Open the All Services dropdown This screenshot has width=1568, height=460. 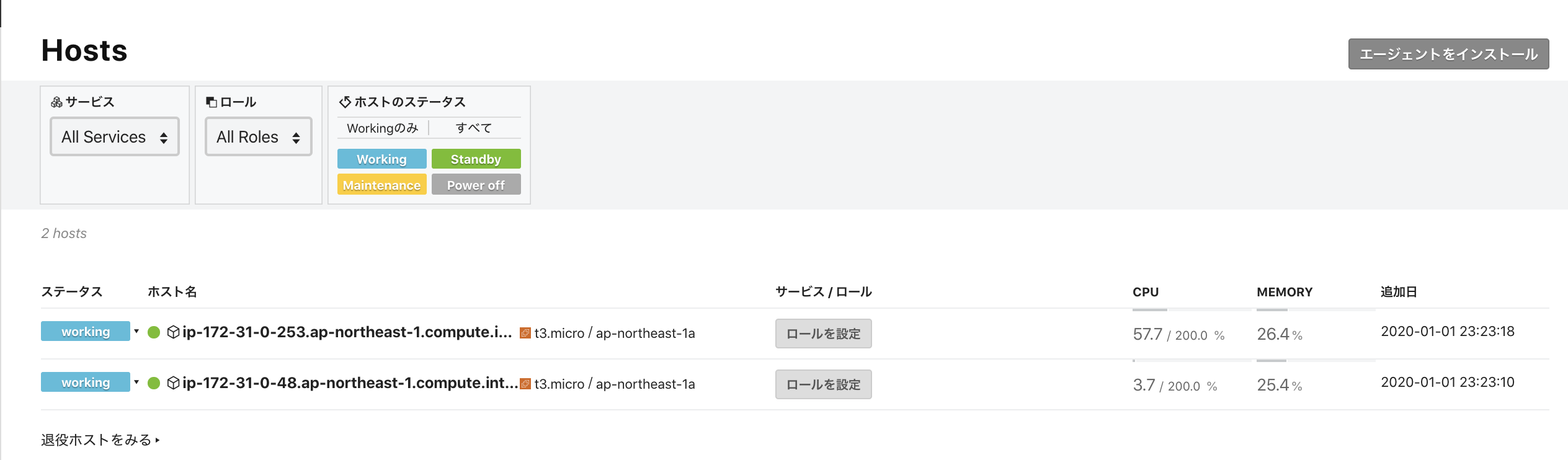pyautogui.click(x=115, y=136)
